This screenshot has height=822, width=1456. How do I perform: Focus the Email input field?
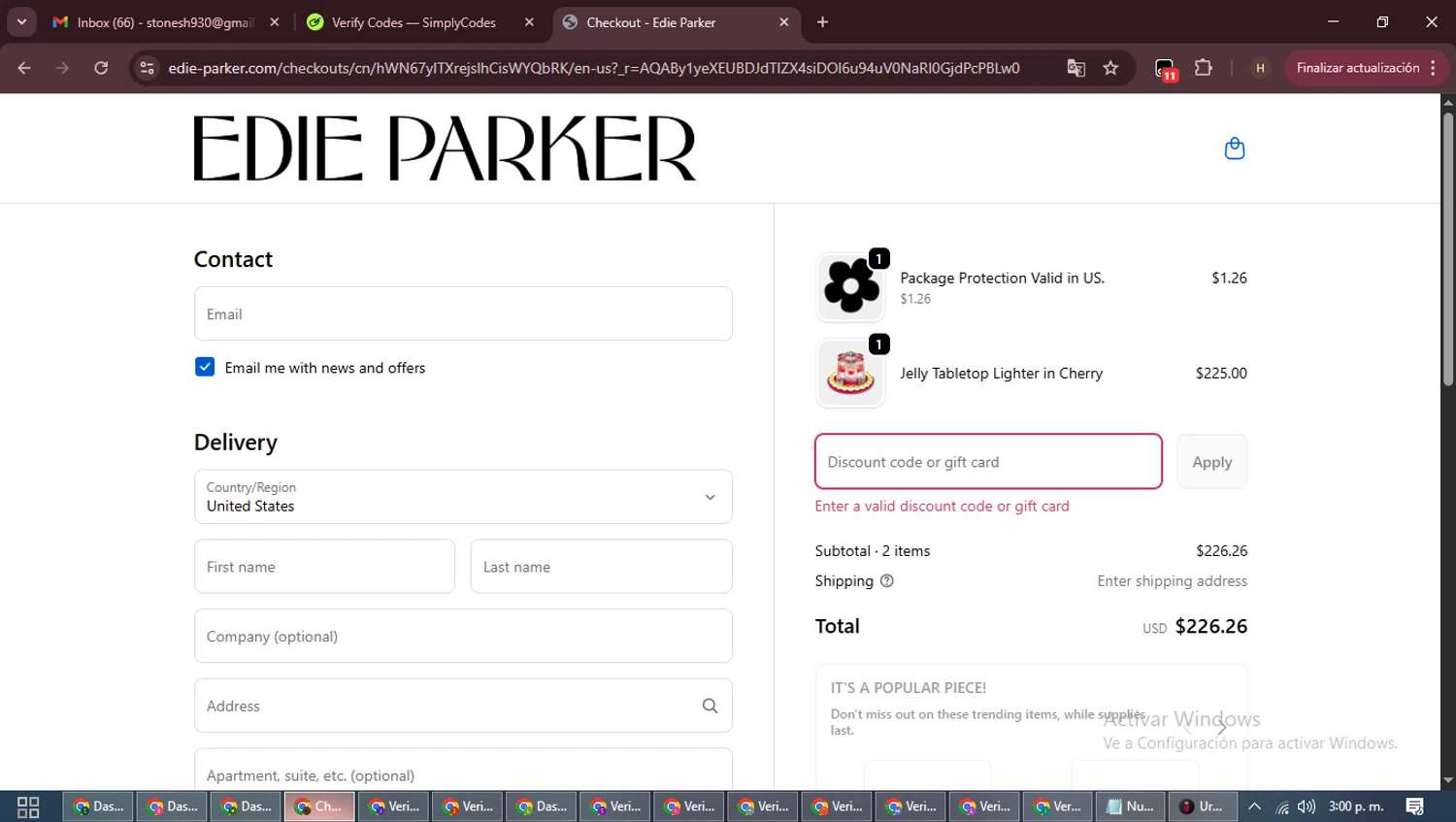tap(463, 313)
